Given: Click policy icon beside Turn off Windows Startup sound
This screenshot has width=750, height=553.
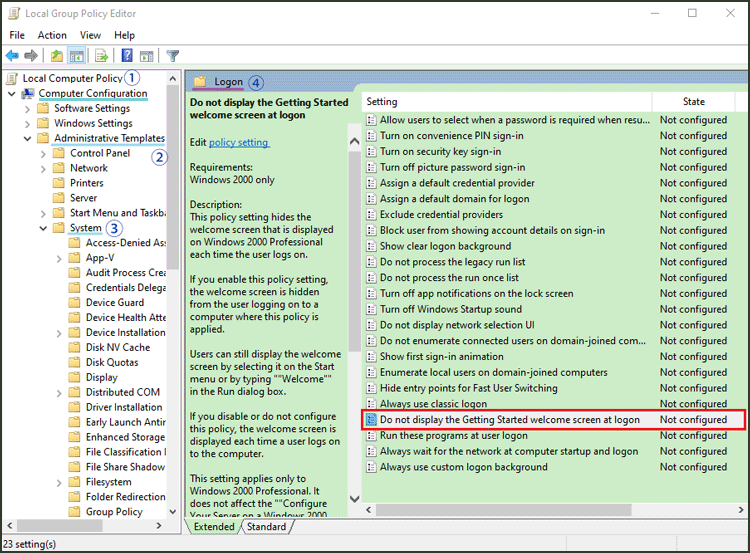Looking at the screenshot, I should click(371, 310).
